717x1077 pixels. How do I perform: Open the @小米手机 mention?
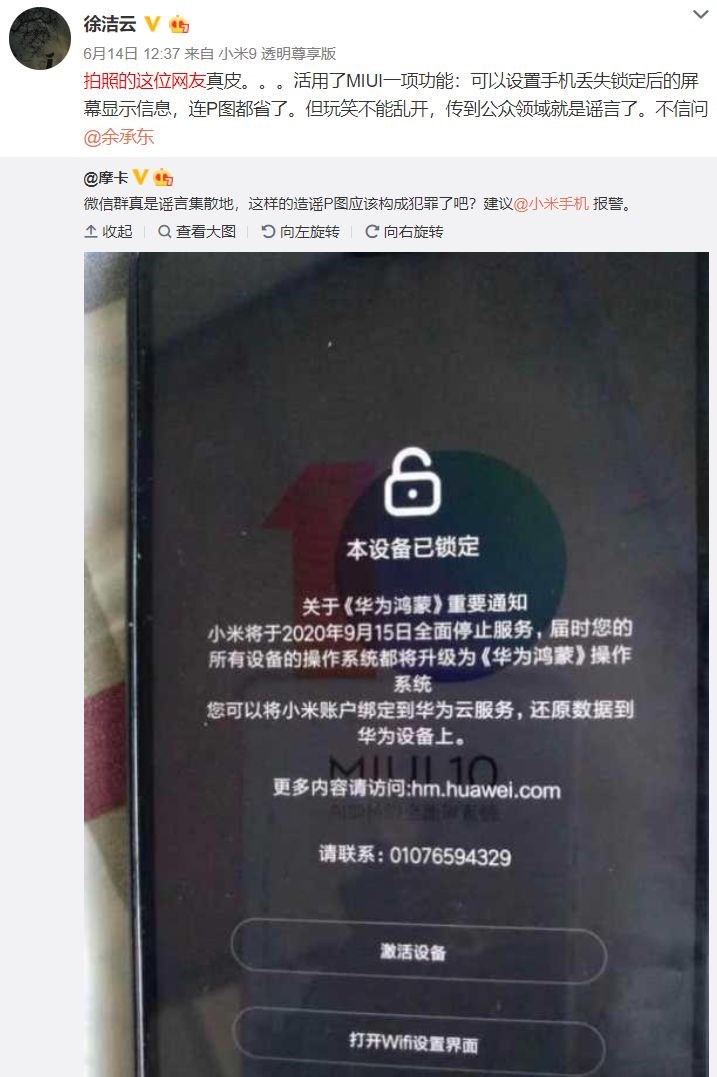click(x=551, y=203)
